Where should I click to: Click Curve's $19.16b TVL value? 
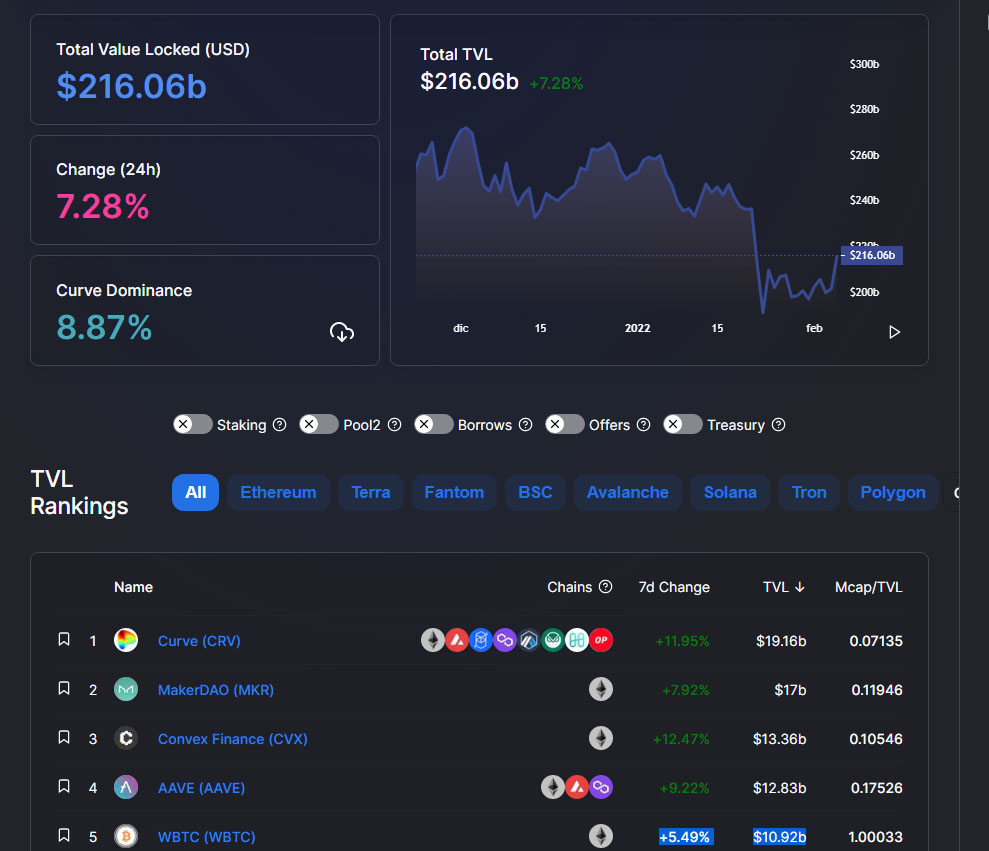[781, 641]
